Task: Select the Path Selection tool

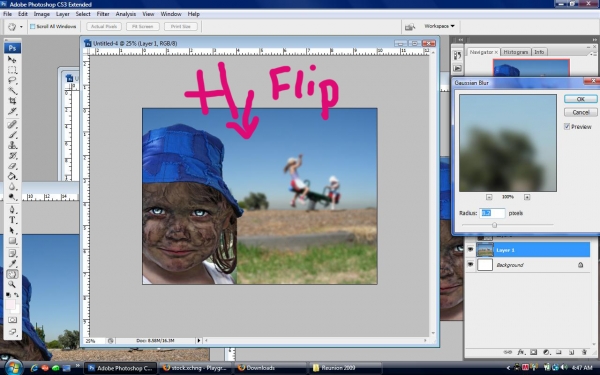Action: click(x=12, y=230)
